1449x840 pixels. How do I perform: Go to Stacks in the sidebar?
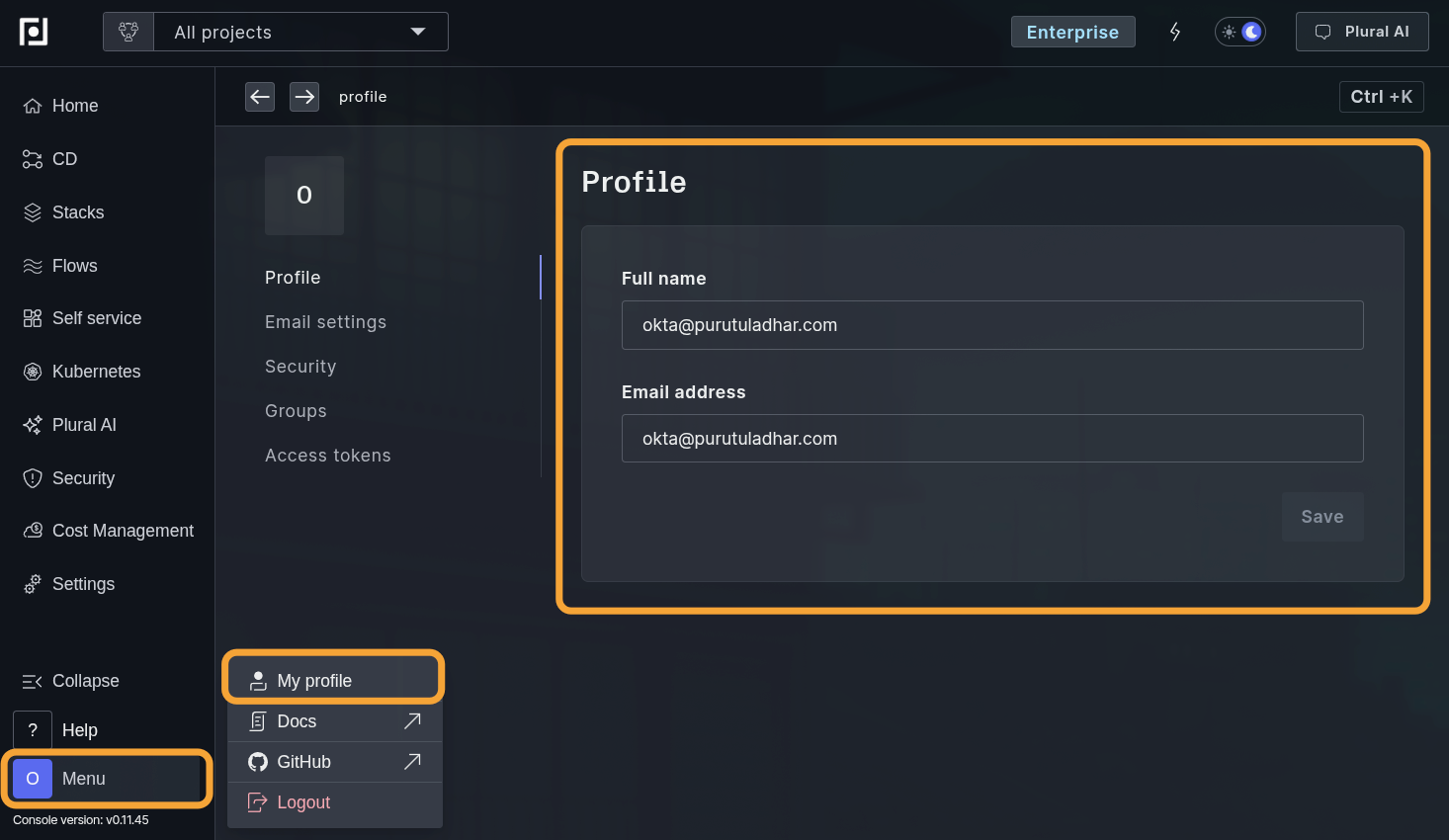tap(77, 212)
